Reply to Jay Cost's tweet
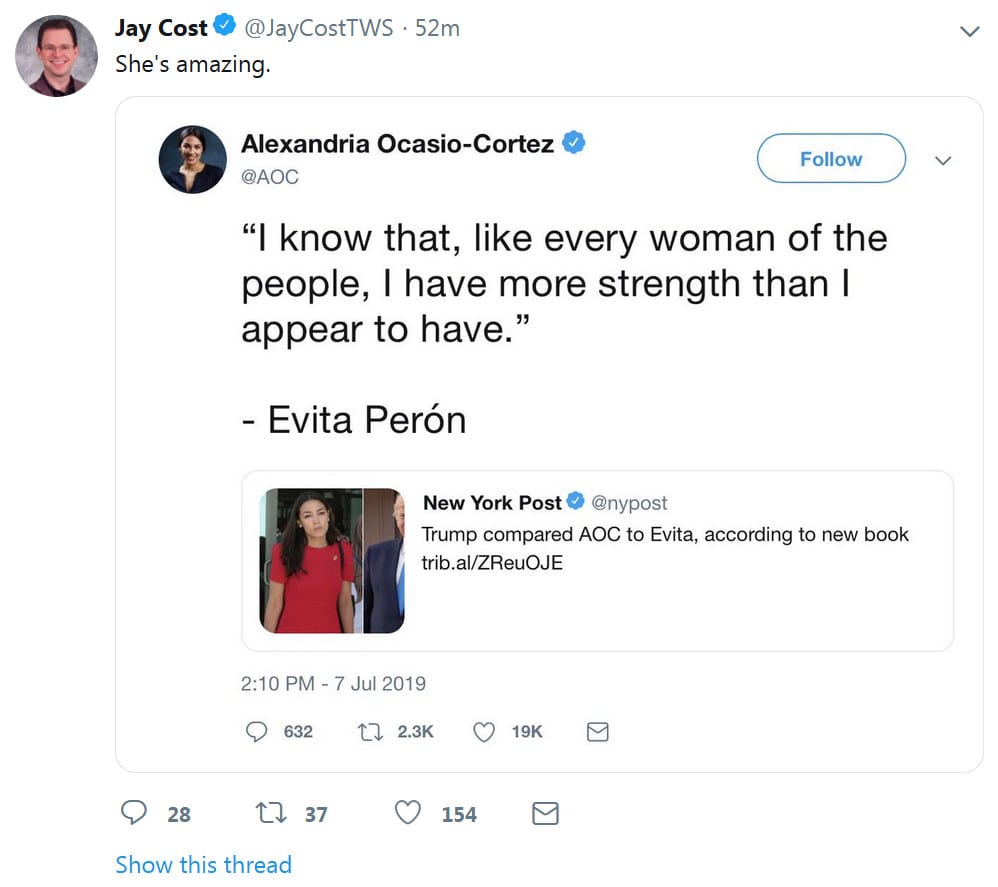 point(134,813)
